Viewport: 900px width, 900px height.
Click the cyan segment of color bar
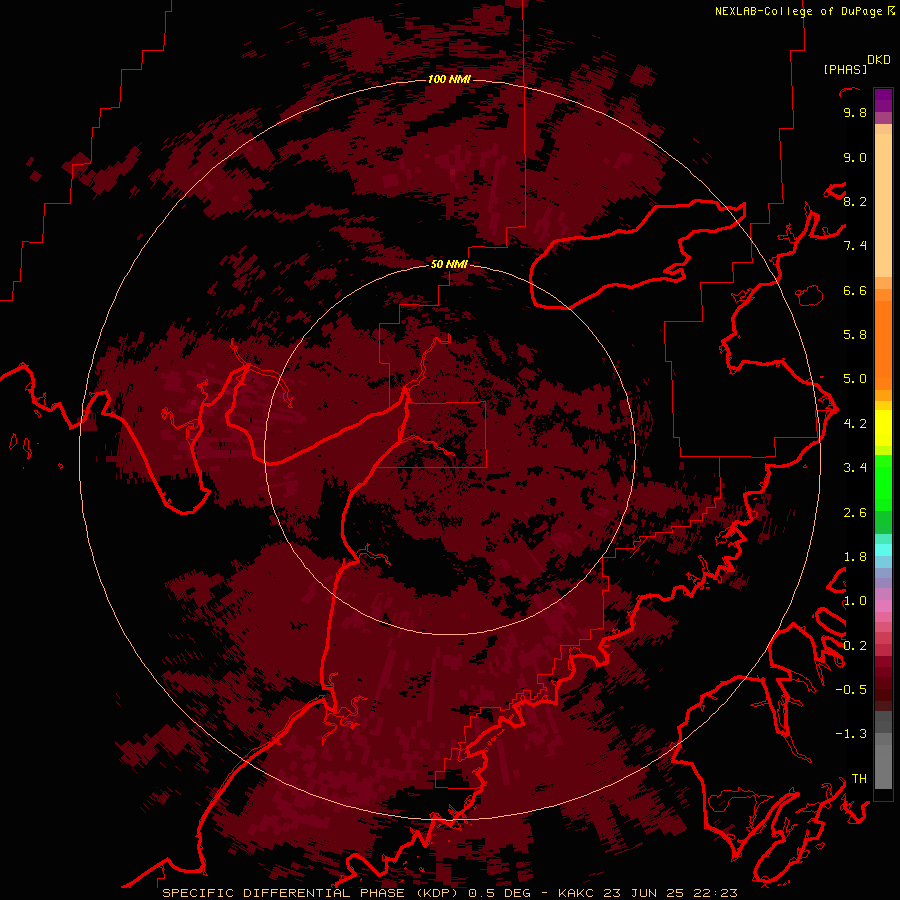point(883,550)
